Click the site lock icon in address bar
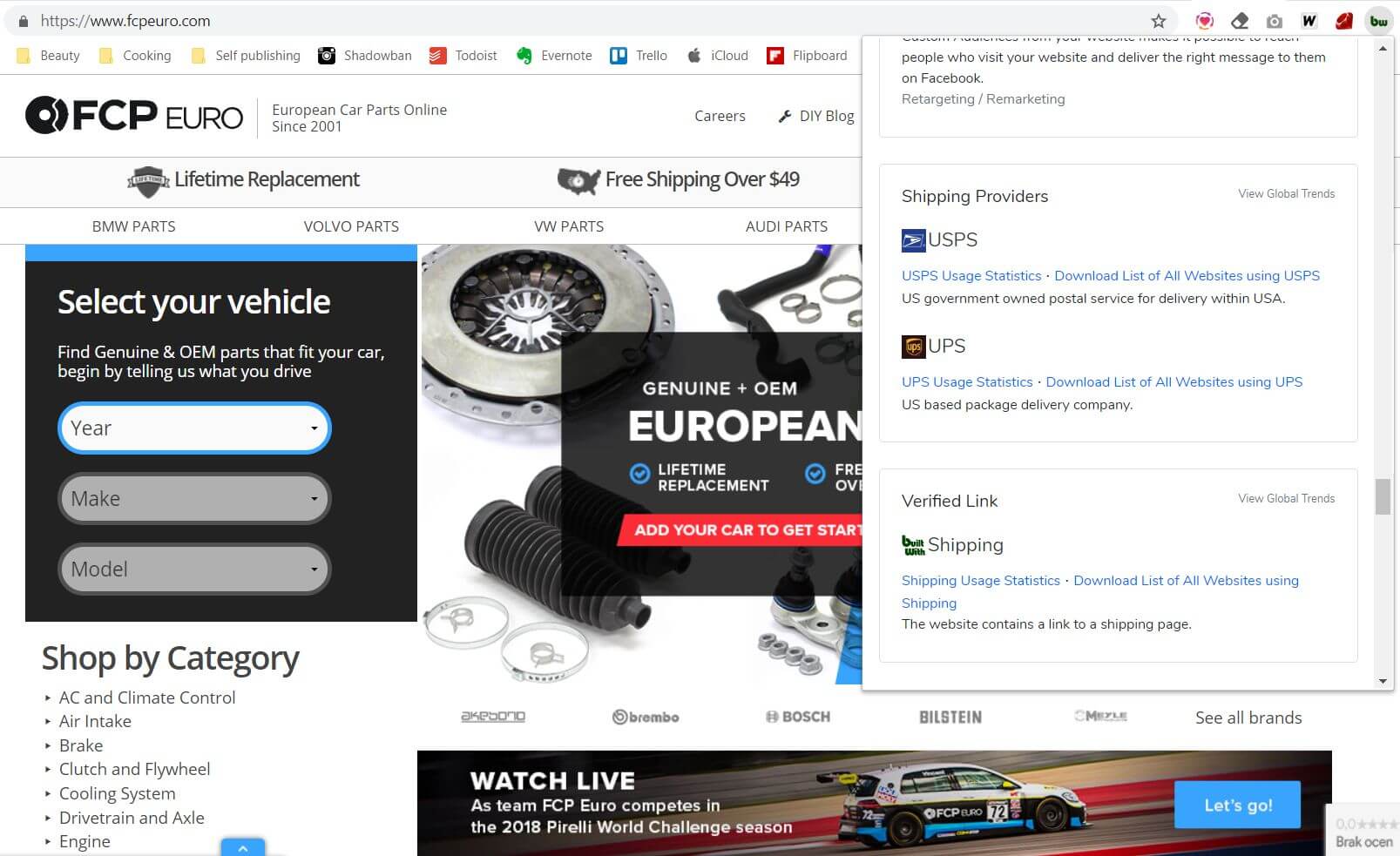Image resolution: width=1400 pixels, height=856 pixels. click(24, 21)
